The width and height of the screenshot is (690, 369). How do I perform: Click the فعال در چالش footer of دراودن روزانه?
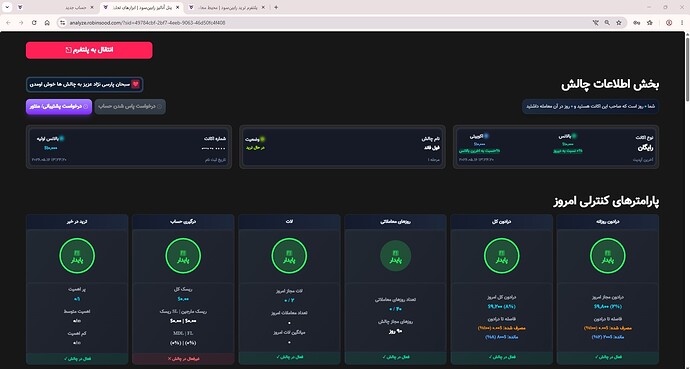(608, 358)
